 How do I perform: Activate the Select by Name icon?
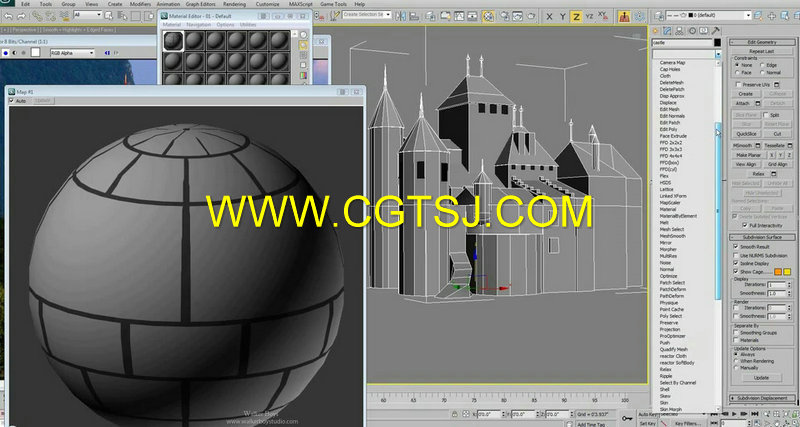pos(122,16)
